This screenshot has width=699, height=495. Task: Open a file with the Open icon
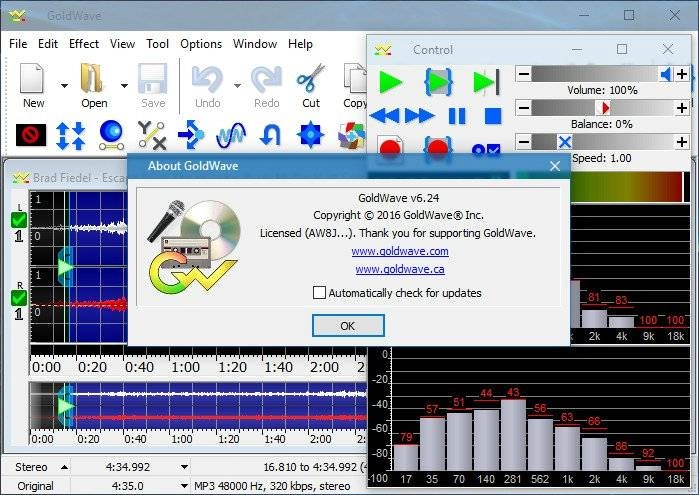pyautogui.click(x=94, y=85)
